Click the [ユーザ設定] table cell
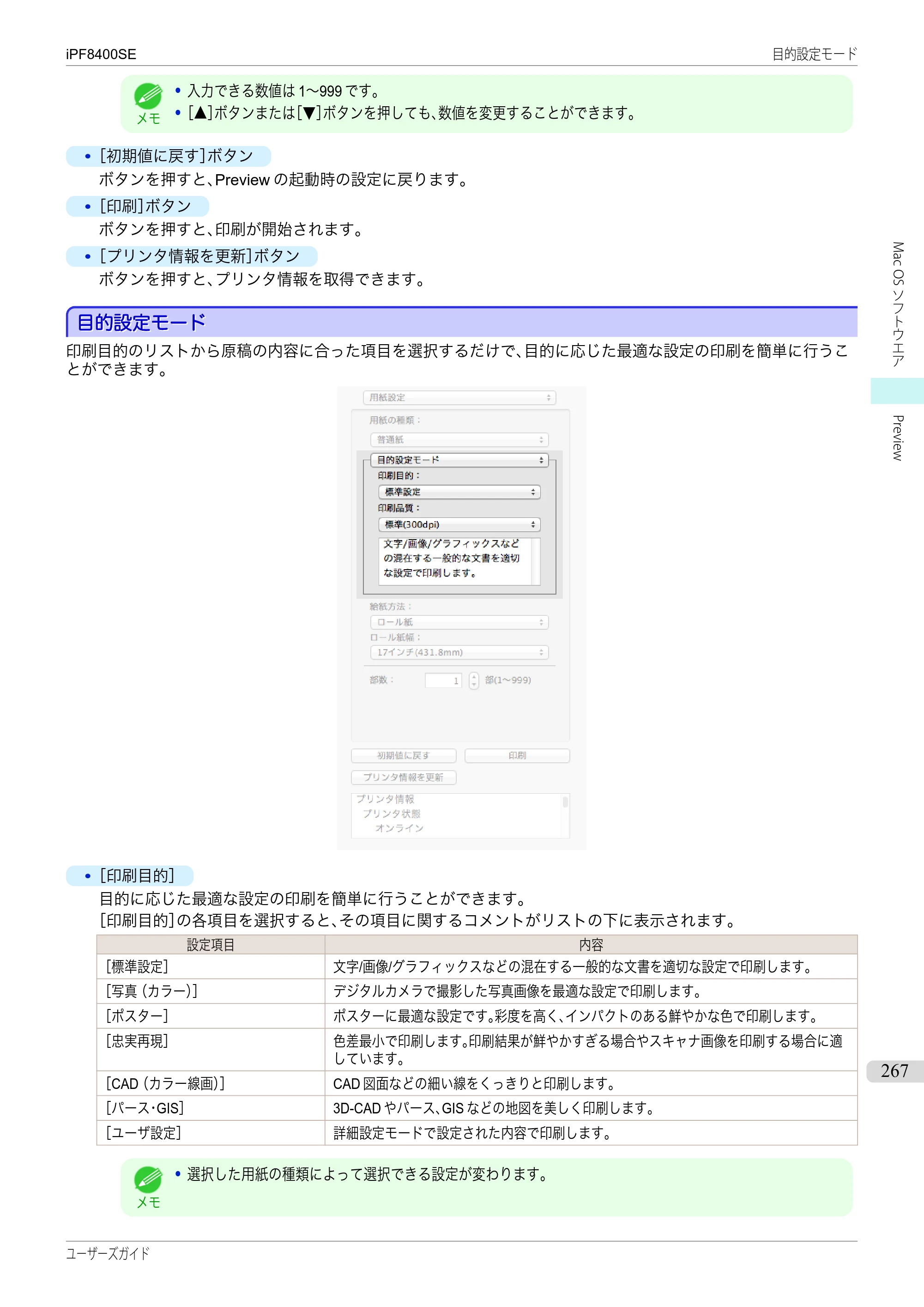 pos(211,1133)
